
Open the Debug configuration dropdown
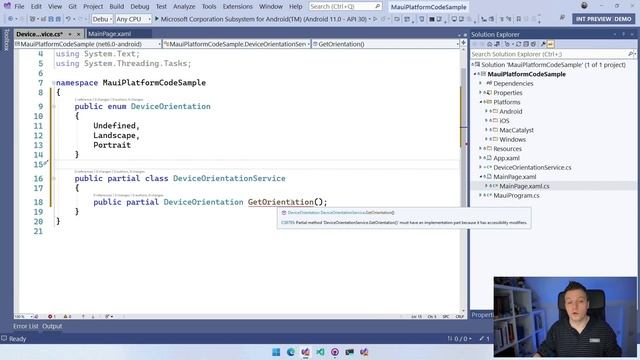102,19
